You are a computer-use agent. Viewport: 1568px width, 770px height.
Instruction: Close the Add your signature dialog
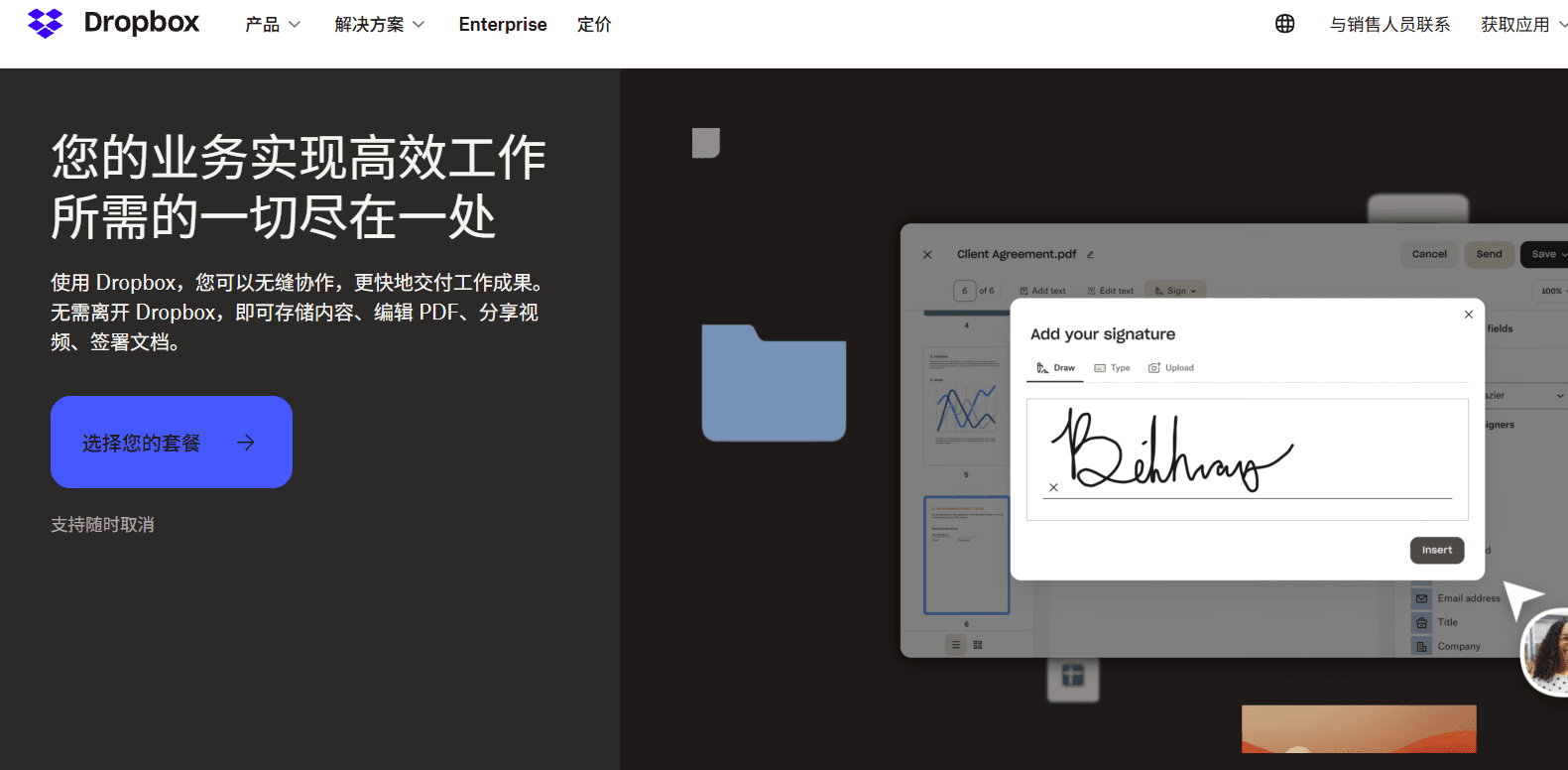[1469, 315]
